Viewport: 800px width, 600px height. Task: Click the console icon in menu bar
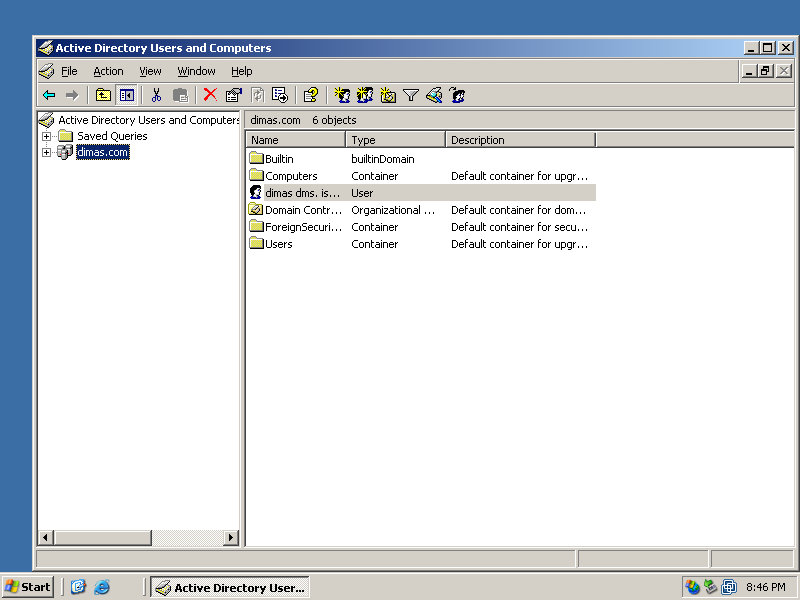click(x=46, y=71)
